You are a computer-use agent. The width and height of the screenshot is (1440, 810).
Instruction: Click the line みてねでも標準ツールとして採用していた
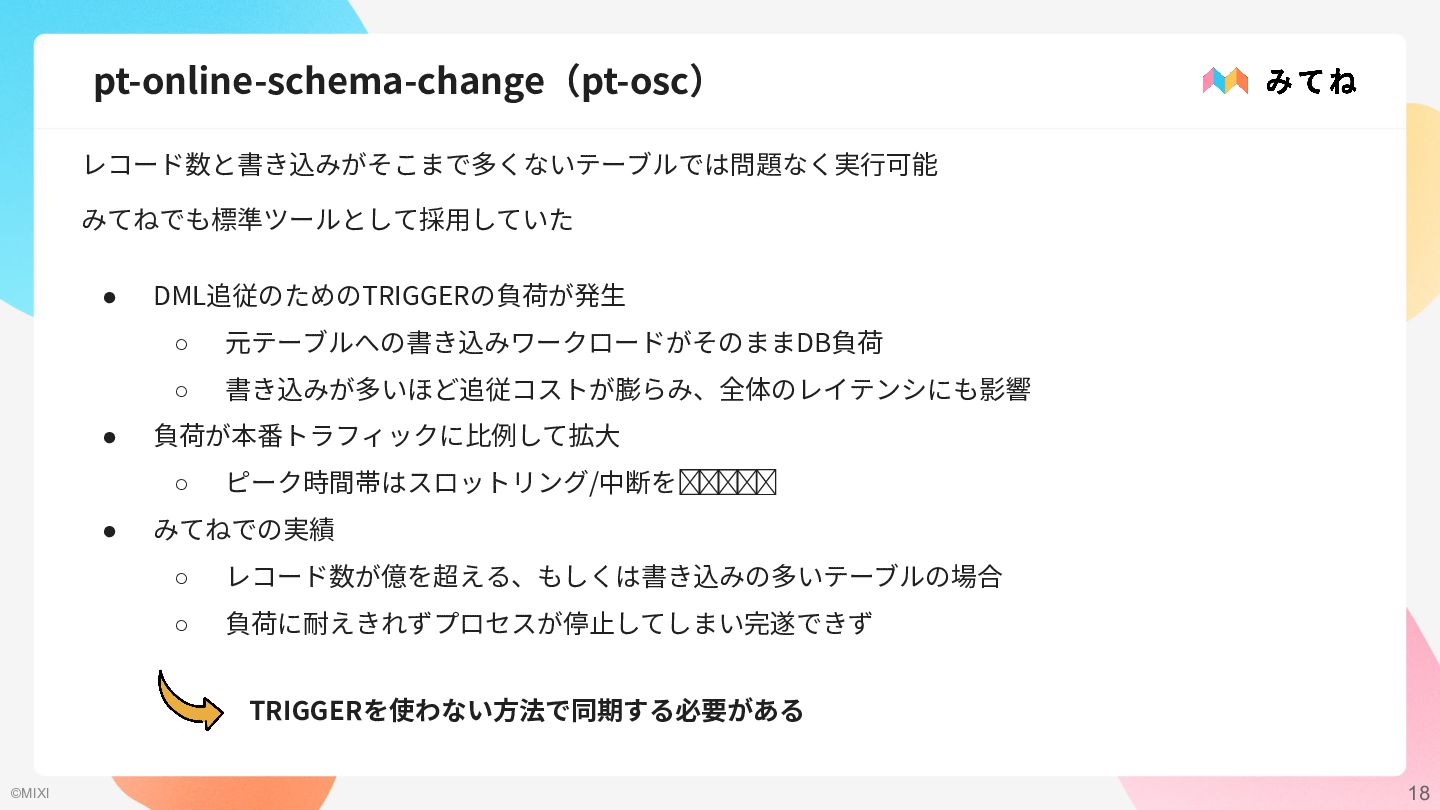point(328,219)
